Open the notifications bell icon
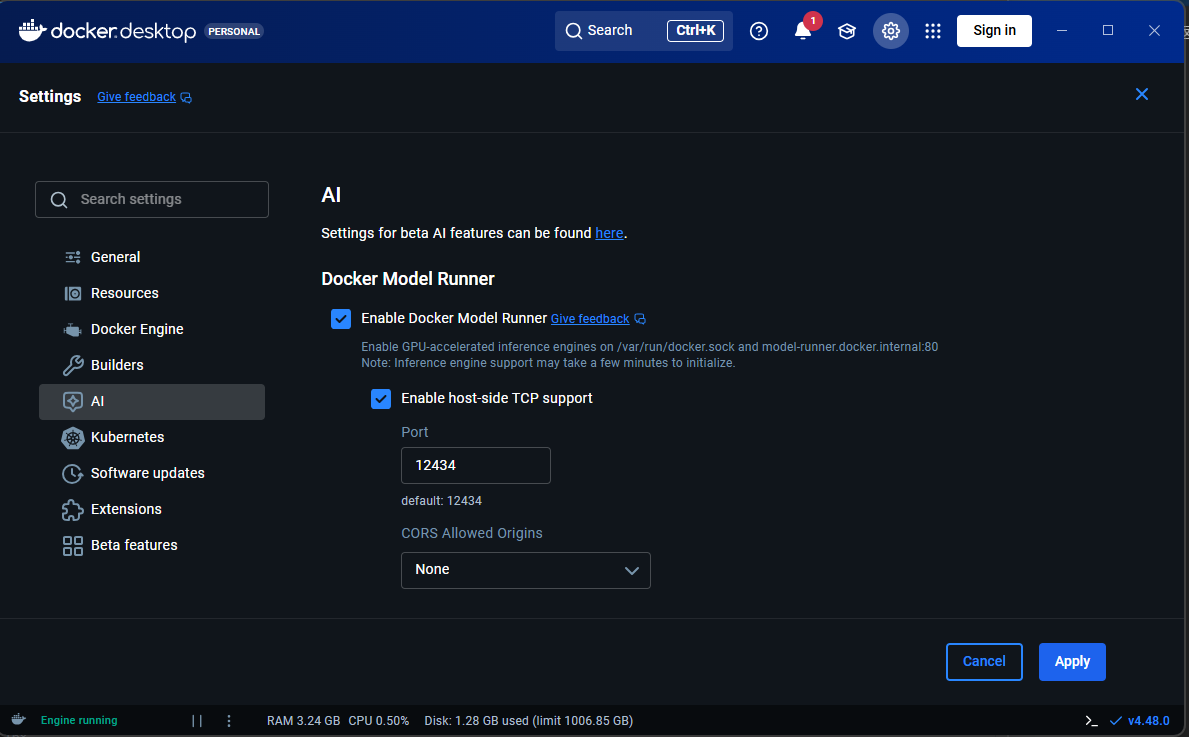 point(802,31)
